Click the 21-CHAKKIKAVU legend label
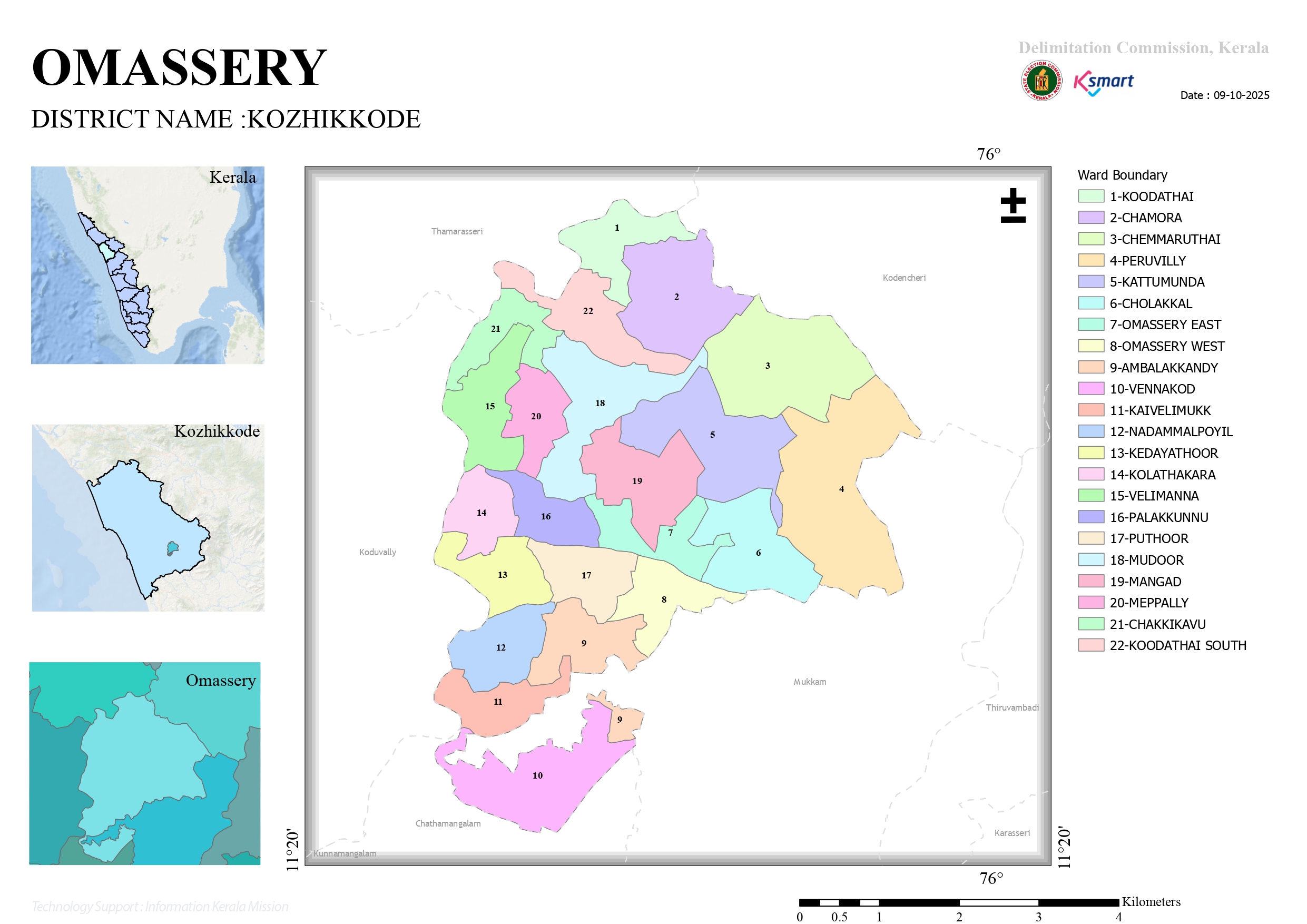This screenshot has width=1307, height=924. [x=1157, y=625]
